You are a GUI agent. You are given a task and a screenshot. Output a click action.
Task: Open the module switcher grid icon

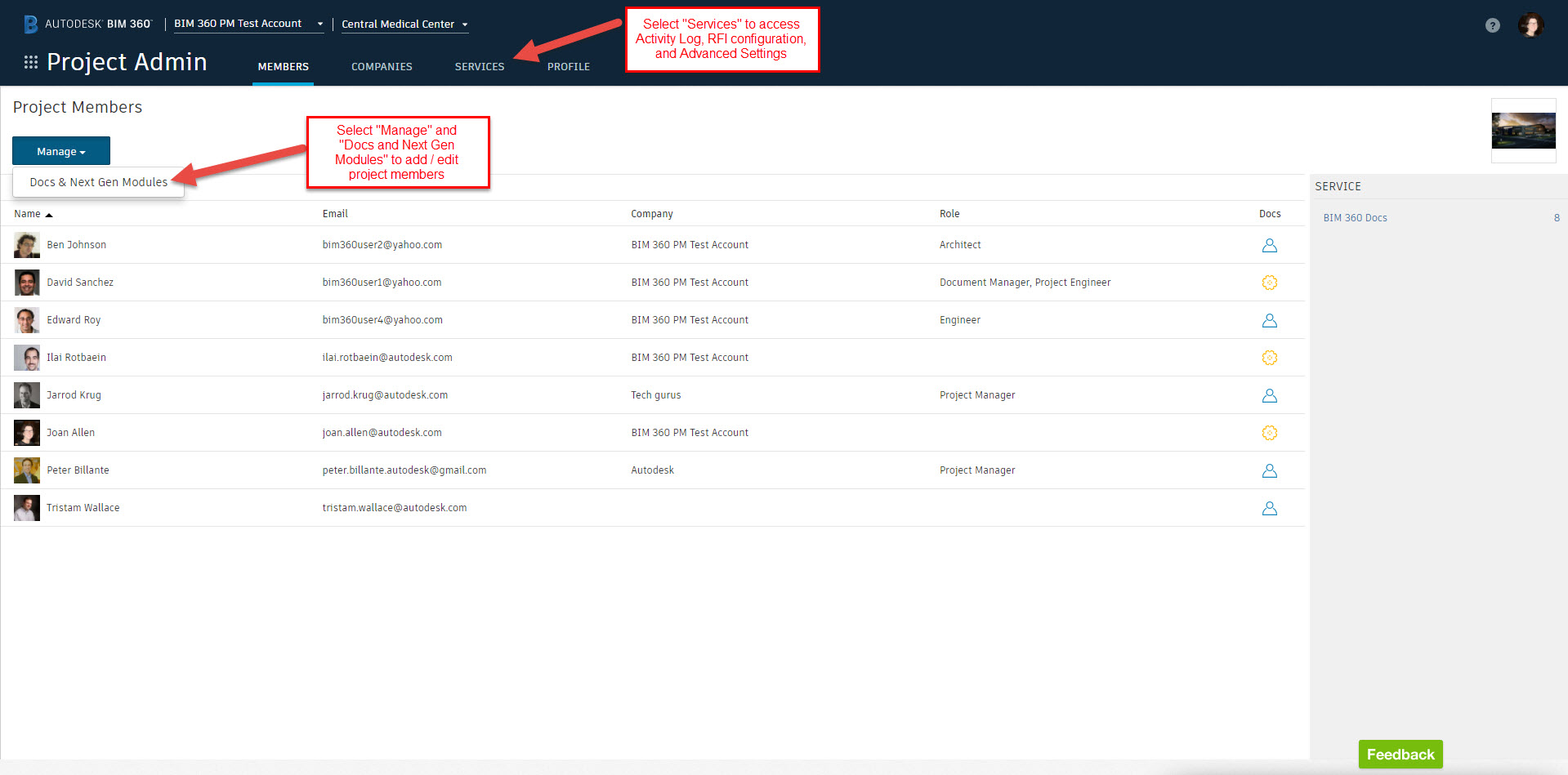(31, 62)
